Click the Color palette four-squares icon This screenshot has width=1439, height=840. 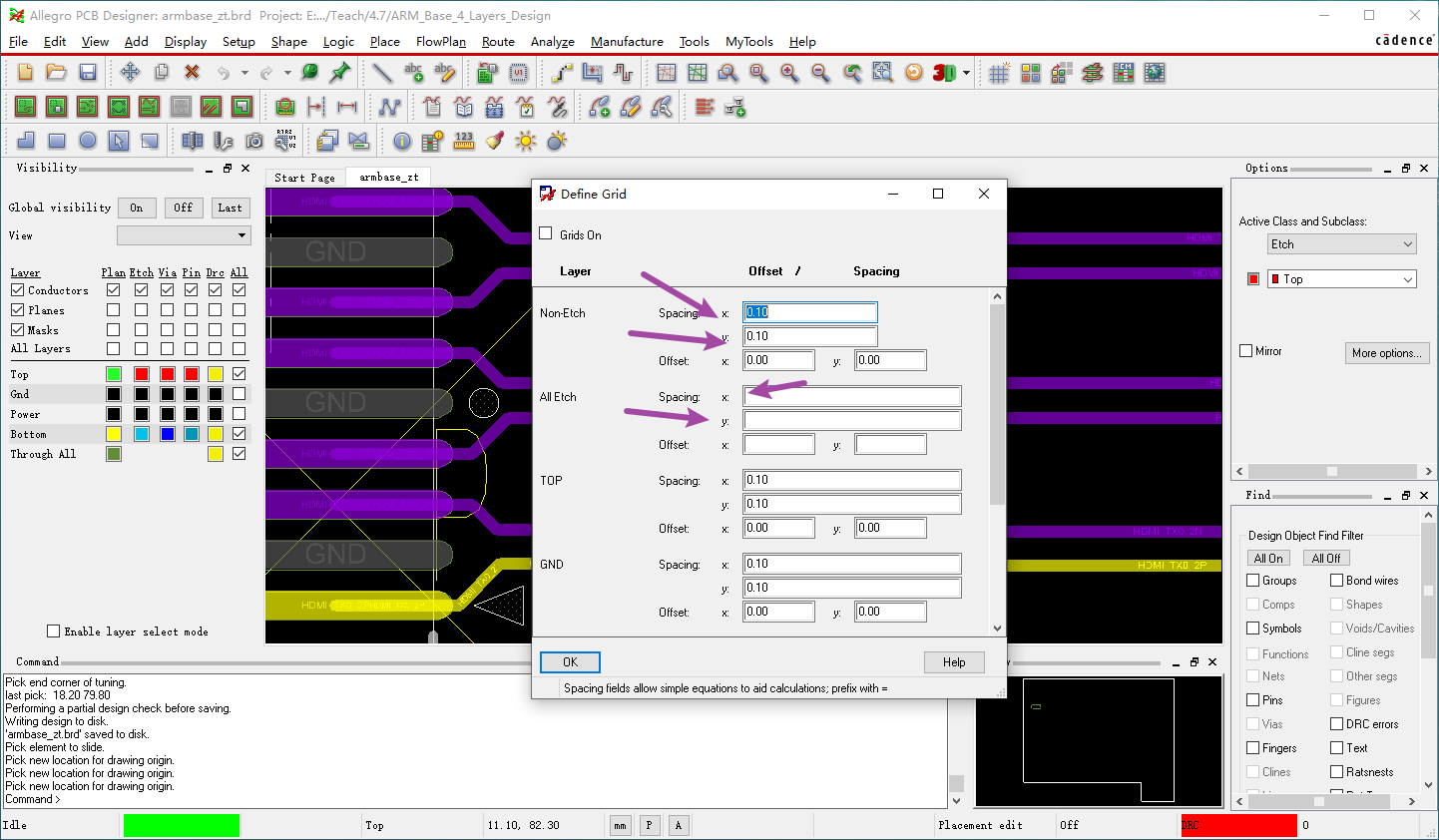pyautogui.click(x=1031, y=73)
